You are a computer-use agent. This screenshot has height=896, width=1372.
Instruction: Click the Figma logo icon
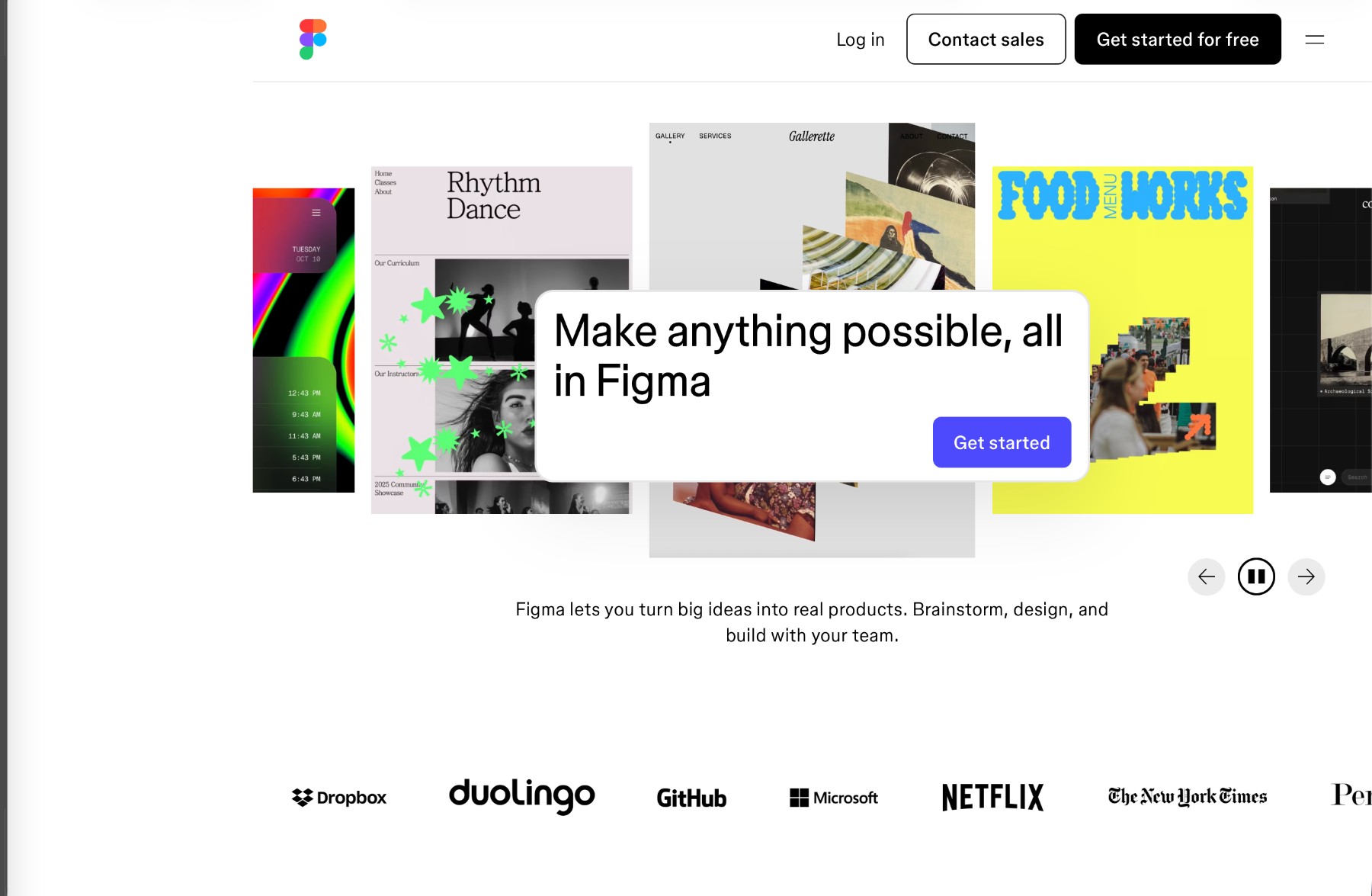coord(313,39)
